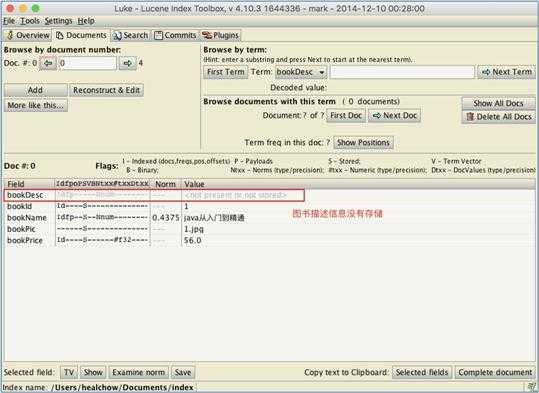539x393 pixels.
Task: Switch to the Overview tab
Action: 28,35
